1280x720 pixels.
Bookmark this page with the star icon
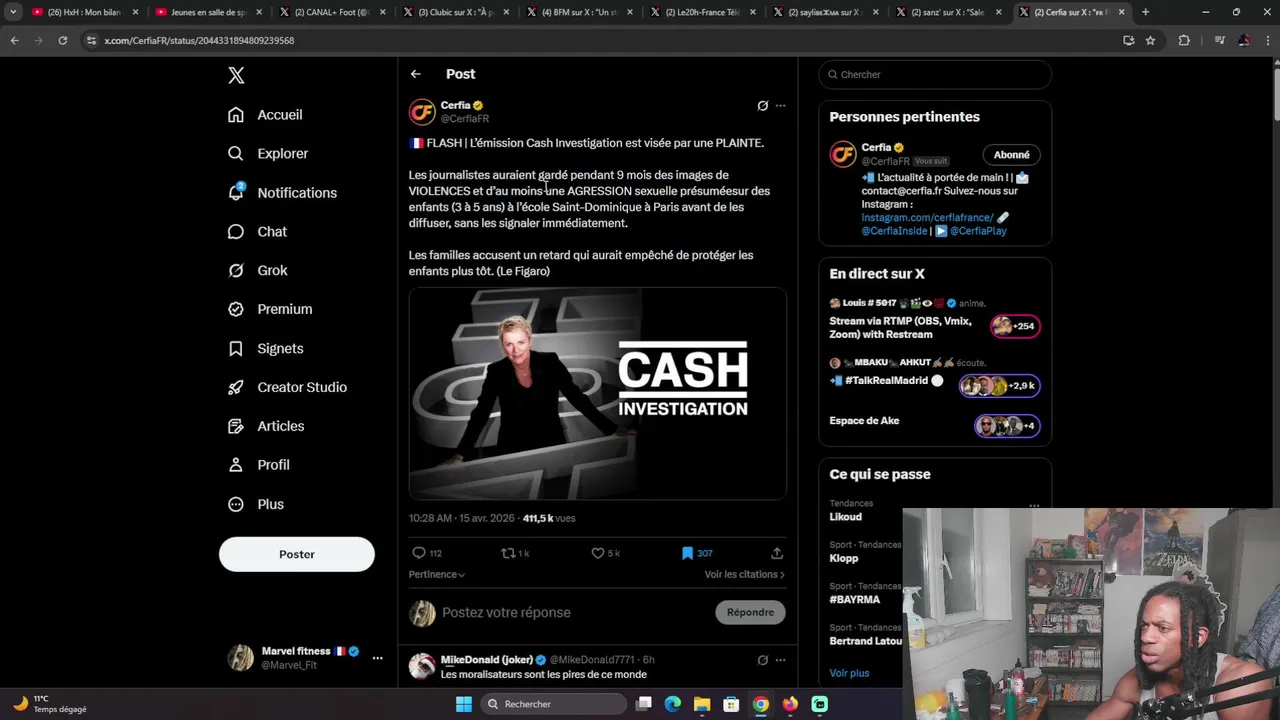[x=1150, y=40]
